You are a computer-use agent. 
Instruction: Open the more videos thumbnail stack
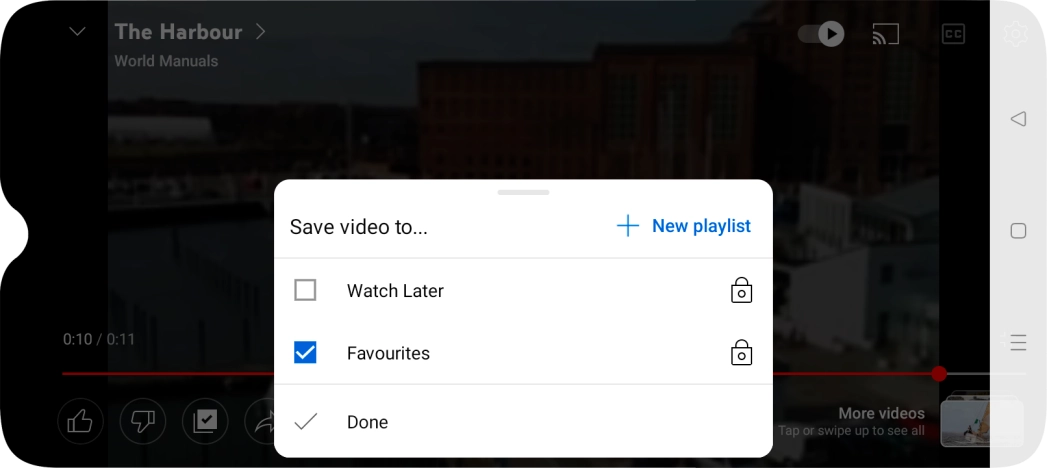click(982, 419)
